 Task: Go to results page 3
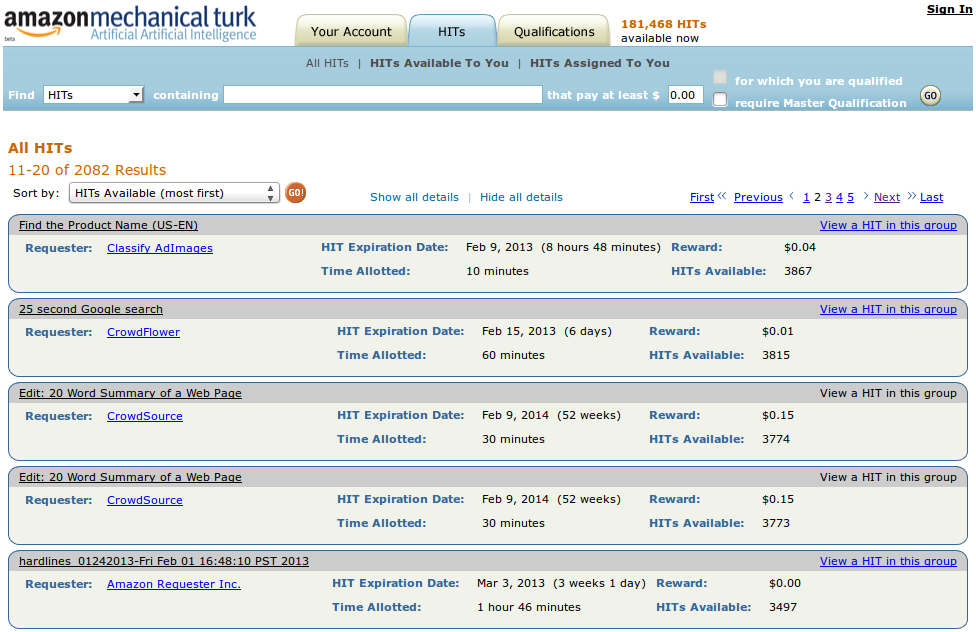828,197
